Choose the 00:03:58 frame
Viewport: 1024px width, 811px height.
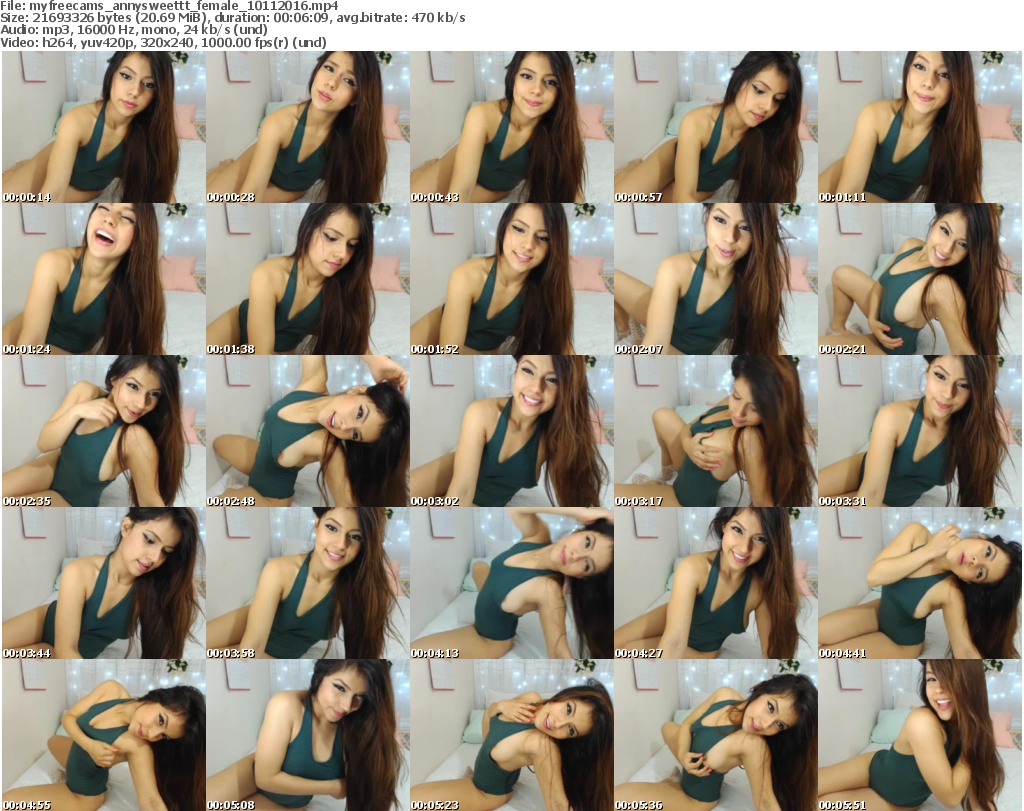pos(308,584)
